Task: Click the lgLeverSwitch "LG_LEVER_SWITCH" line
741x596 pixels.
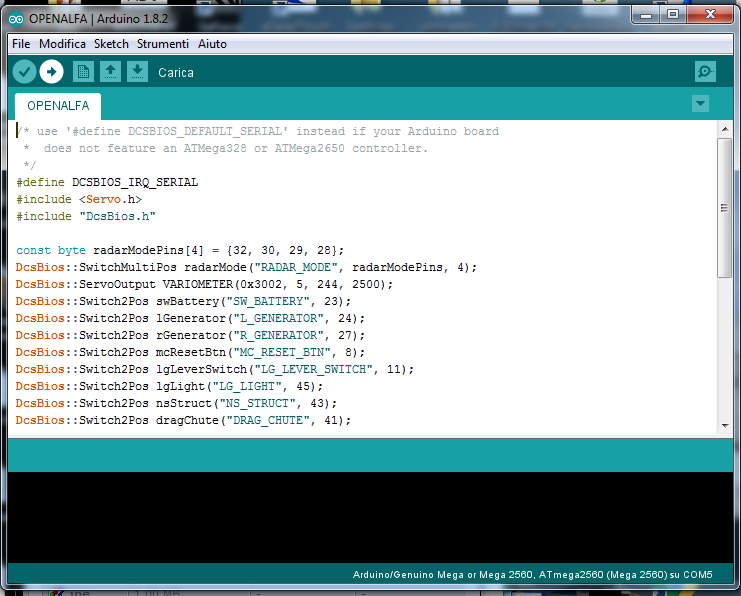Action: click(215, 370)
